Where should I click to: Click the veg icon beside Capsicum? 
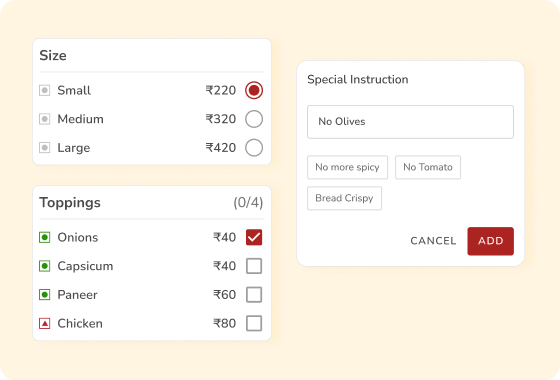point(45,266)
